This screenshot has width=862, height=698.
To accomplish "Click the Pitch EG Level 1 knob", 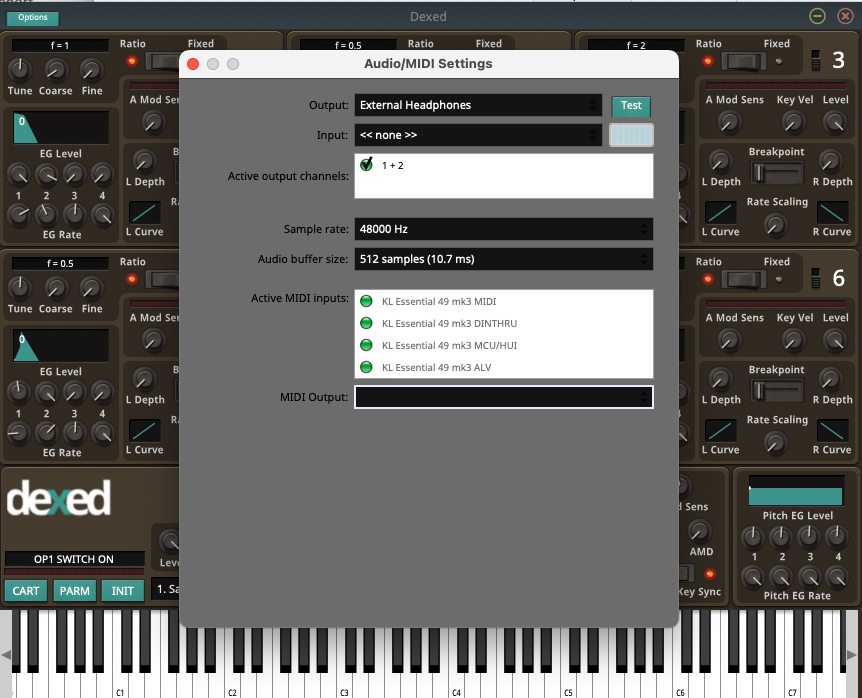I will [x=752, y=538].
